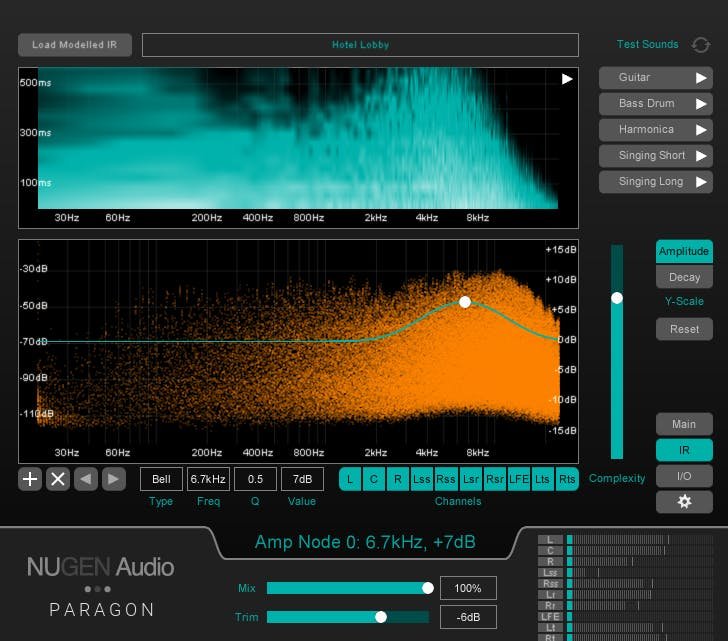Click the 6.7kHz Freq input field
728x641 pixels.
(x=208, y=479)
